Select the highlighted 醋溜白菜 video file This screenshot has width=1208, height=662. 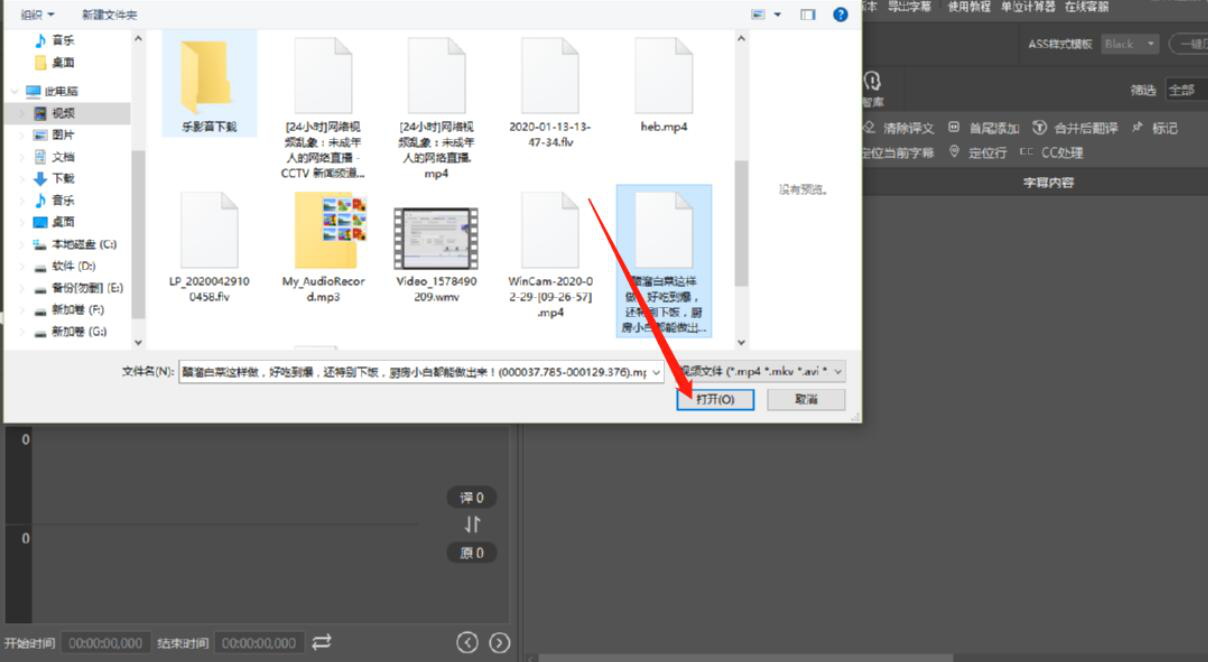pyautogui.click(x=664, y=261)
